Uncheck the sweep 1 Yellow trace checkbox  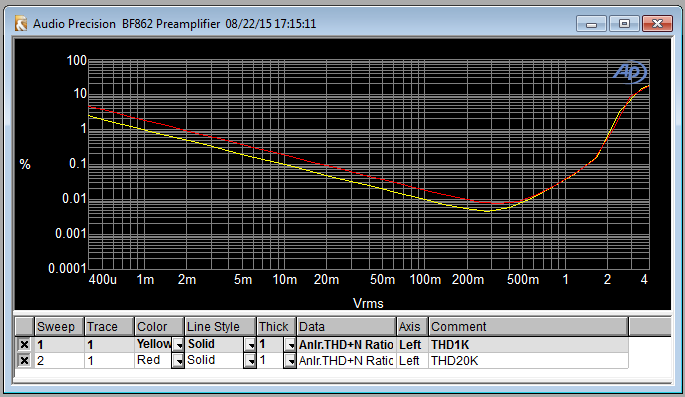click(x=24, y=345)
